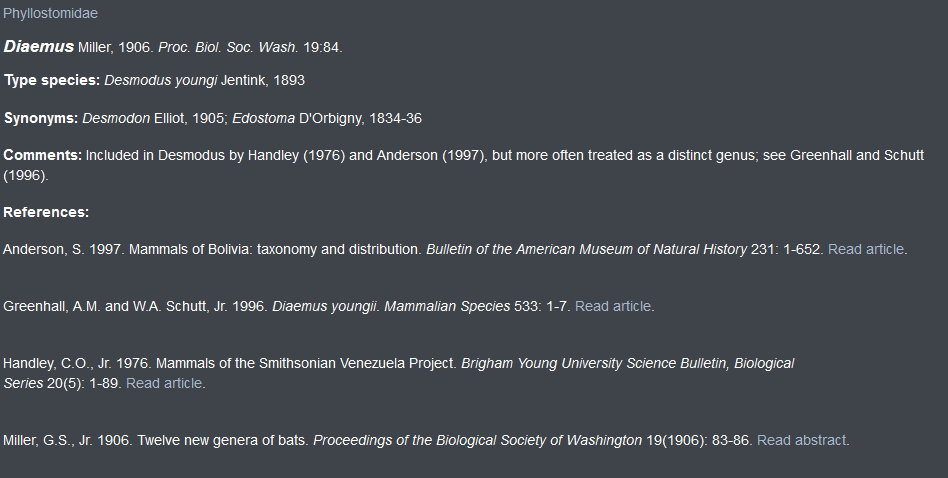Click the Mammalian Species journal name
This screenshot has height=478, width=948.
click(447, 306)
